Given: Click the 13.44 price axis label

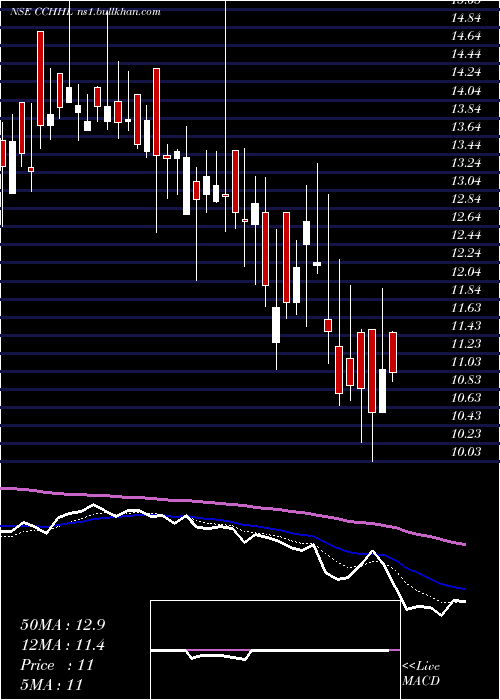Looking at the screenshot, I should pos(467,145).
